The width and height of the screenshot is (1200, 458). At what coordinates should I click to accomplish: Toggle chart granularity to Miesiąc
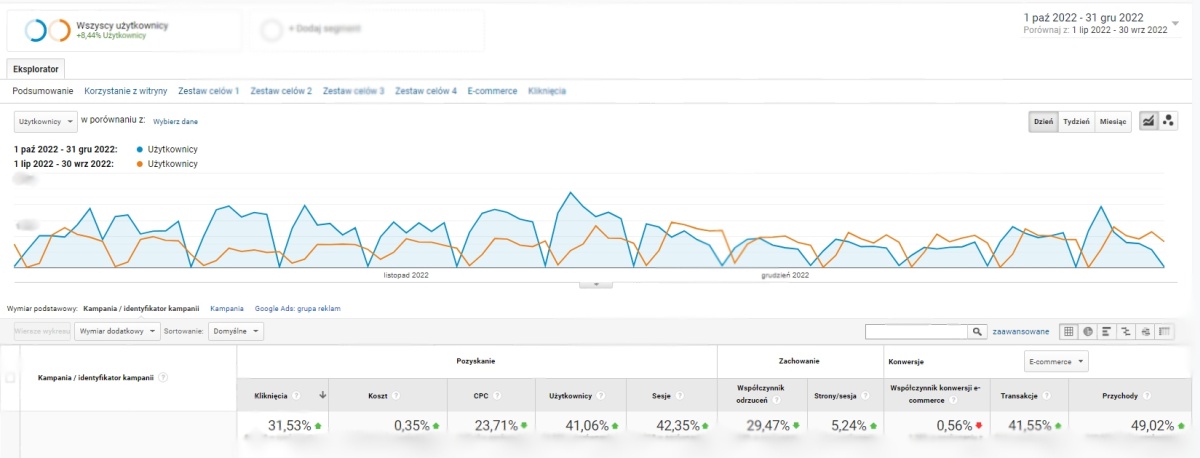click(x=1113, y=121)
